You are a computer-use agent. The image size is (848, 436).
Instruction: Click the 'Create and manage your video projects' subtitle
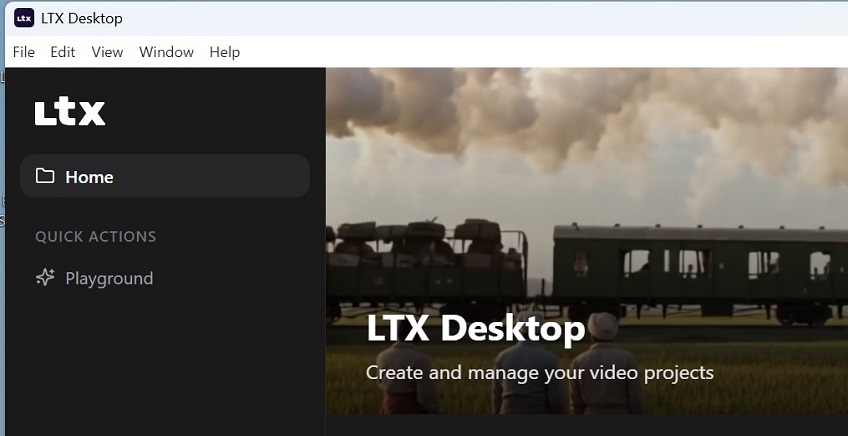point(539,373)
